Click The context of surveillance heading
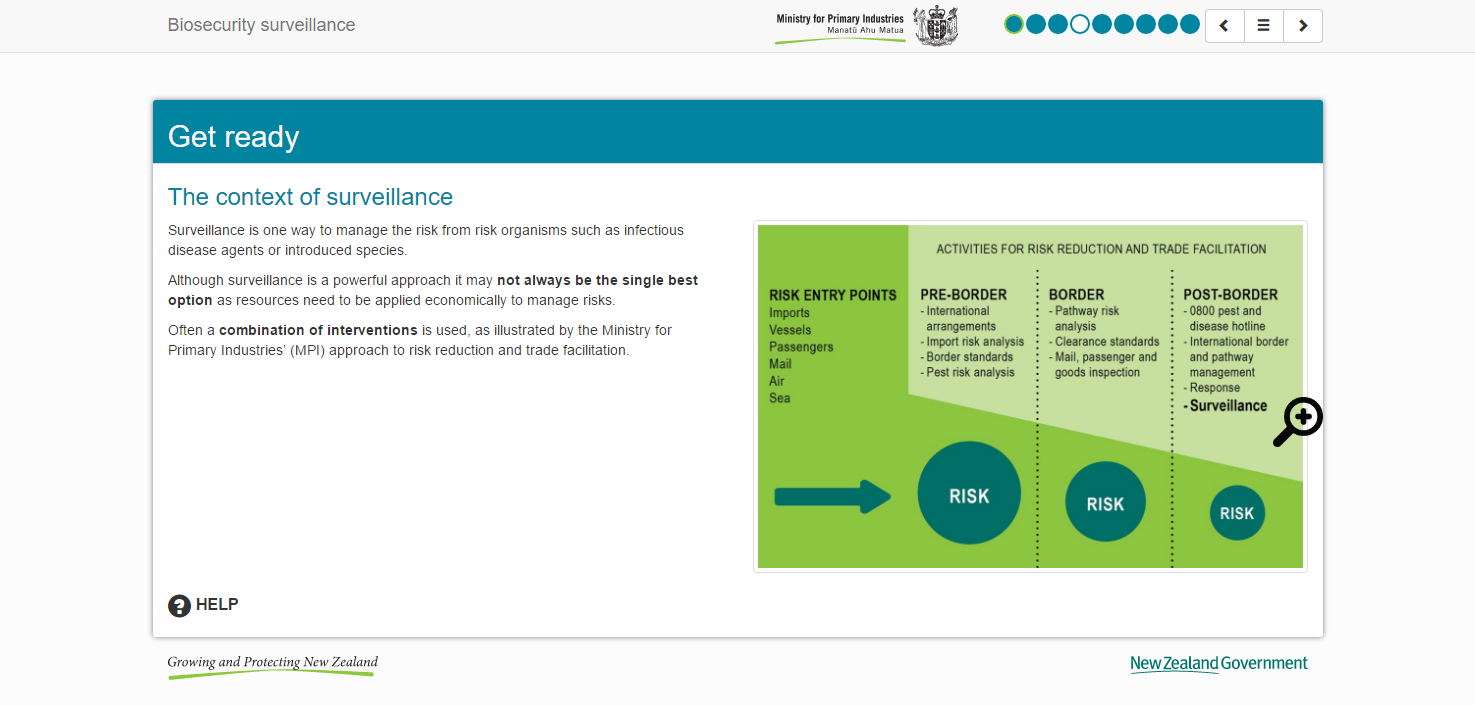Screen dimensions: 1475x705 tap(310, 197)
